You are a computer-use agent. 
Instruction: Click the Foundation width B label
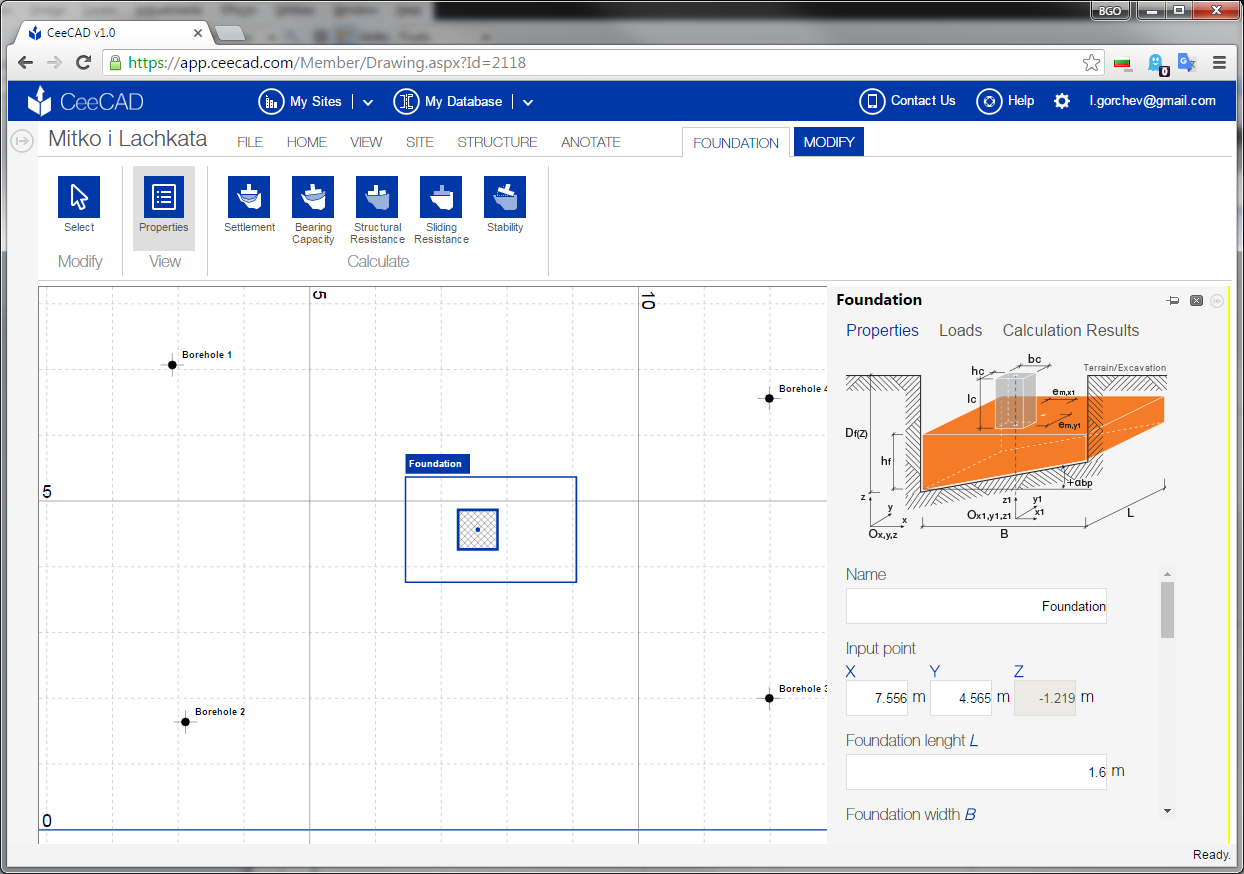coord(911,814)
